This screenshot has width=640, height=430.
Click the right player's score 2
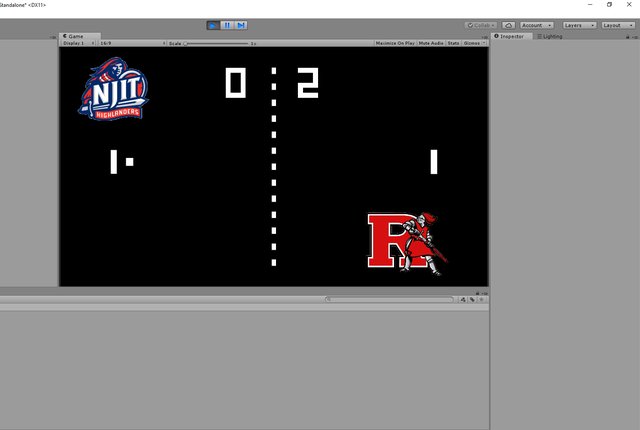308,83
